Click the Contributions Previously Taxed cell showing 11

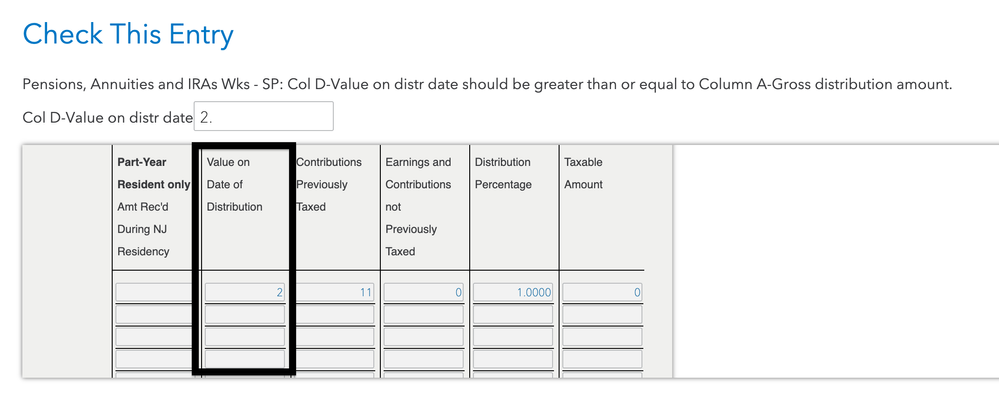[x=334, y=292]
